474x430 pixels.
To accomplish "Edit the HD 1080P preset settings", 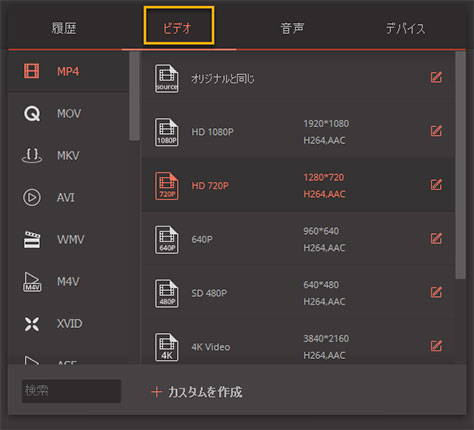I will point(436,131).
